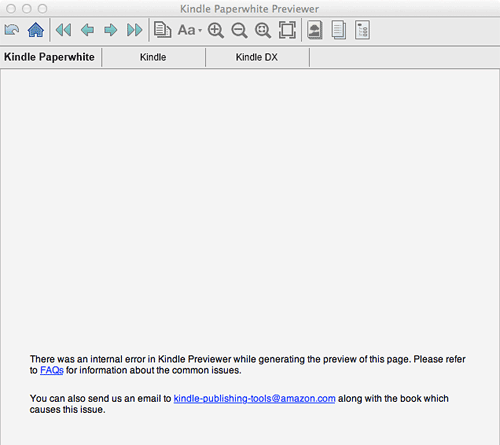This screenshot has width=500, height=445.
Task: Click the 'There was an internal error' text
Action: click(88, 359)
